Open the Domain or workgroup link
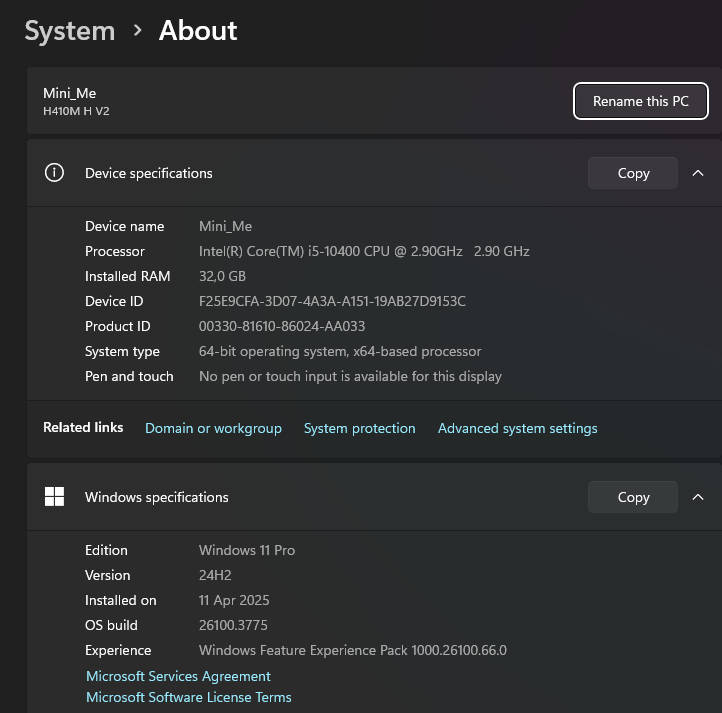The image size is (722, 713). coord(213,428)
